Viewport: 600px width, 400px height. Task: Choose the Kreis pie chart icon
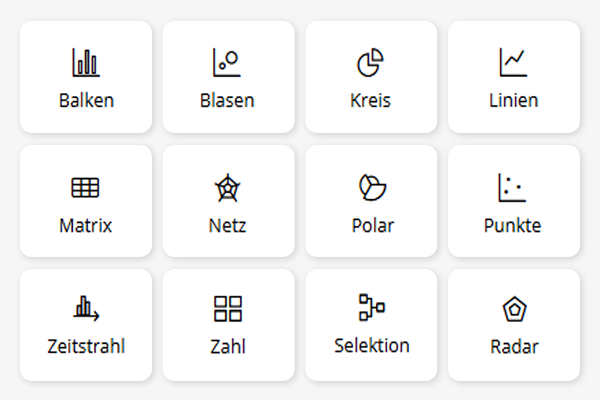(370, 64)
